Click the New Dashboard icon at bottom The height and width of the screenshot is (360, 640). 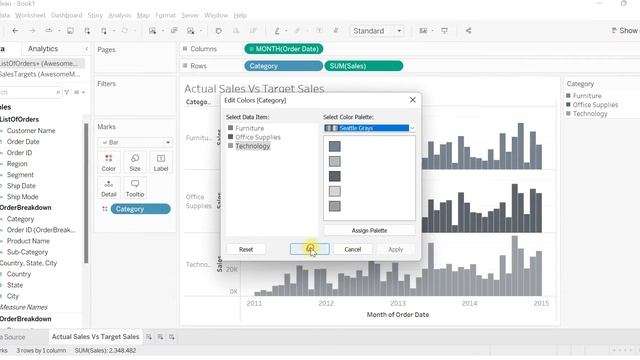160,337
